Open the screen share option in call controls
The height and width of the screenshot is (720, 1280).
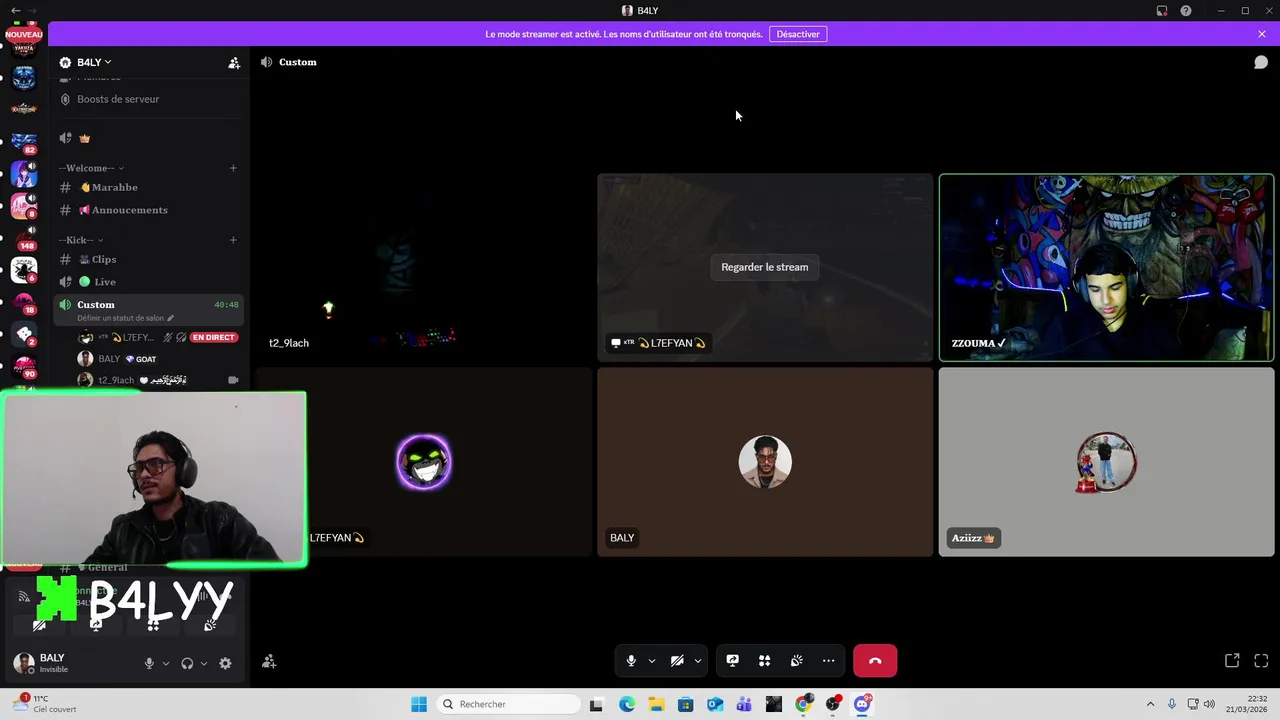(x=732, y=660)
